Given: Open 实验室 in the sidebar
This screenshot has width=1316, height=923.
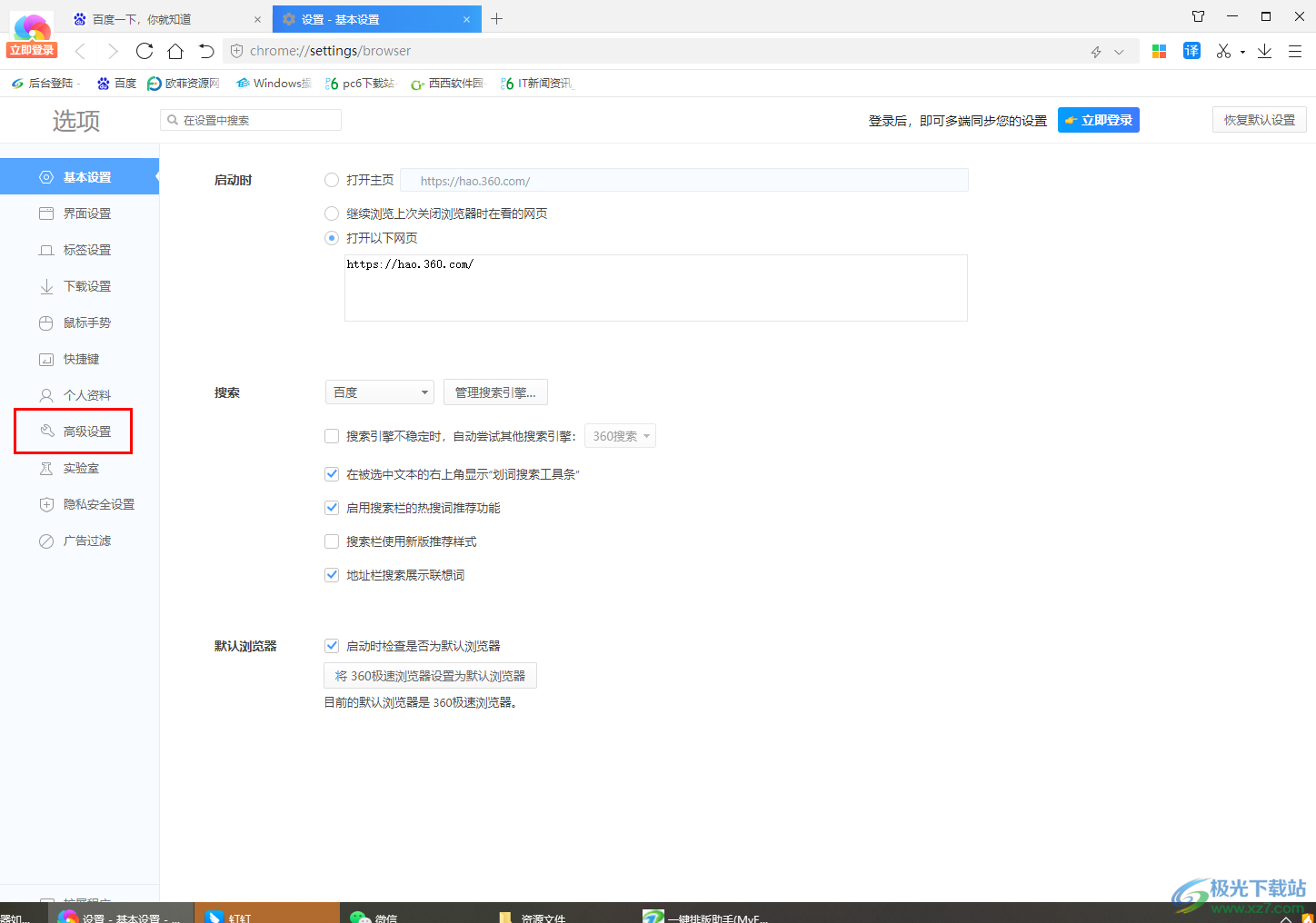Looking at the screenshot, I should tap(79, 468).
